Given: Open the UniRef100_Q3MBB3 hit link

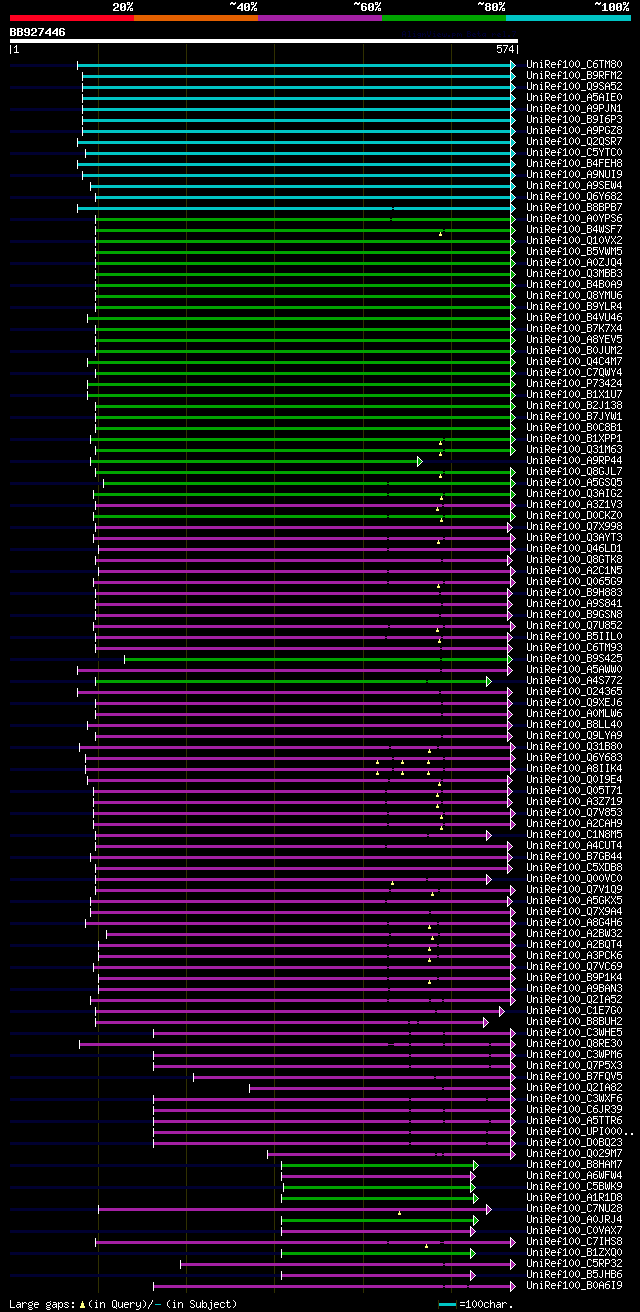Looking at the screenshot, I should click(x=574, y=274).
